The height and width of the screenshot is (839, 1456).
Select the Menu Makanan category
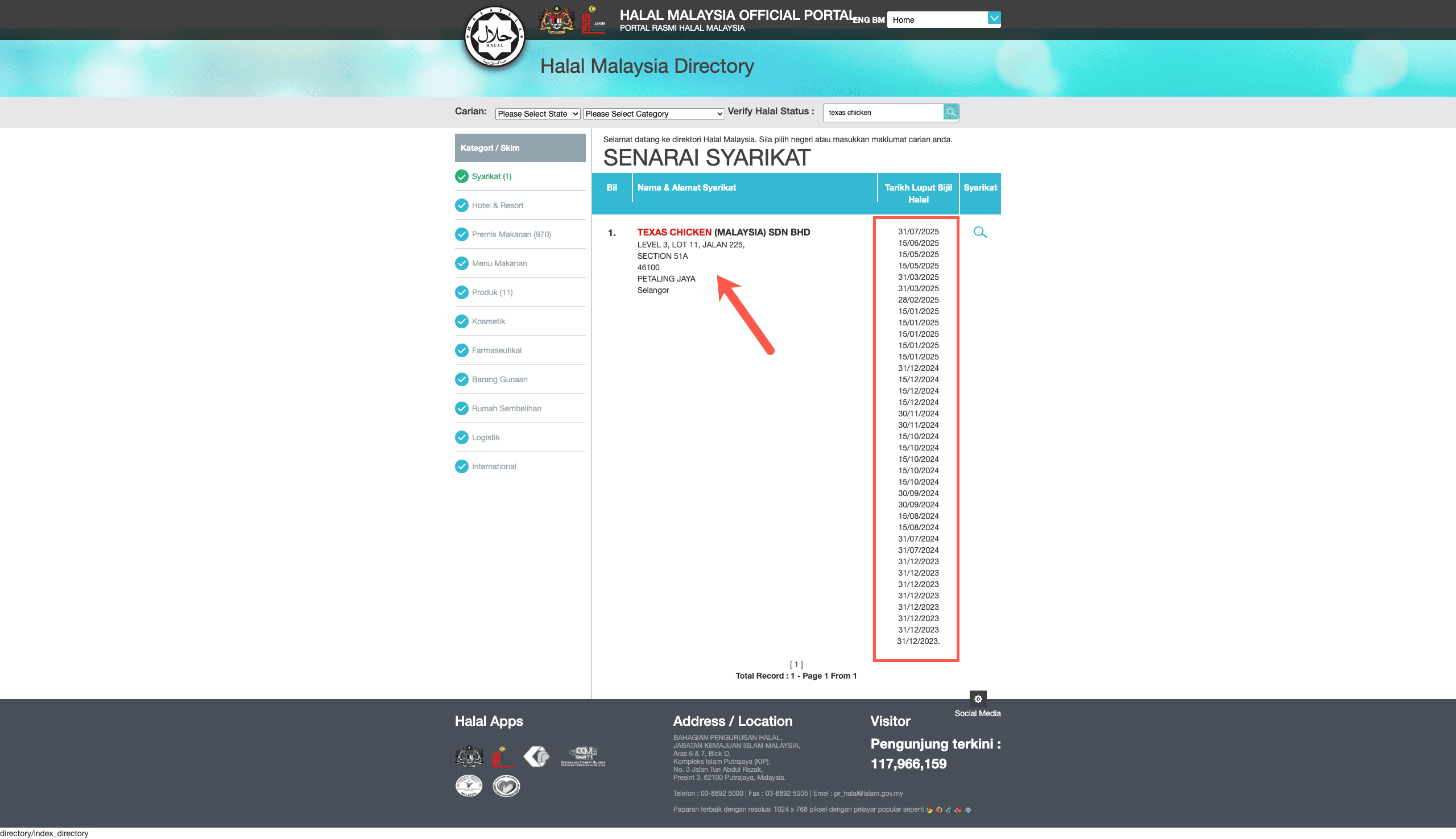[x=499, y=263]
